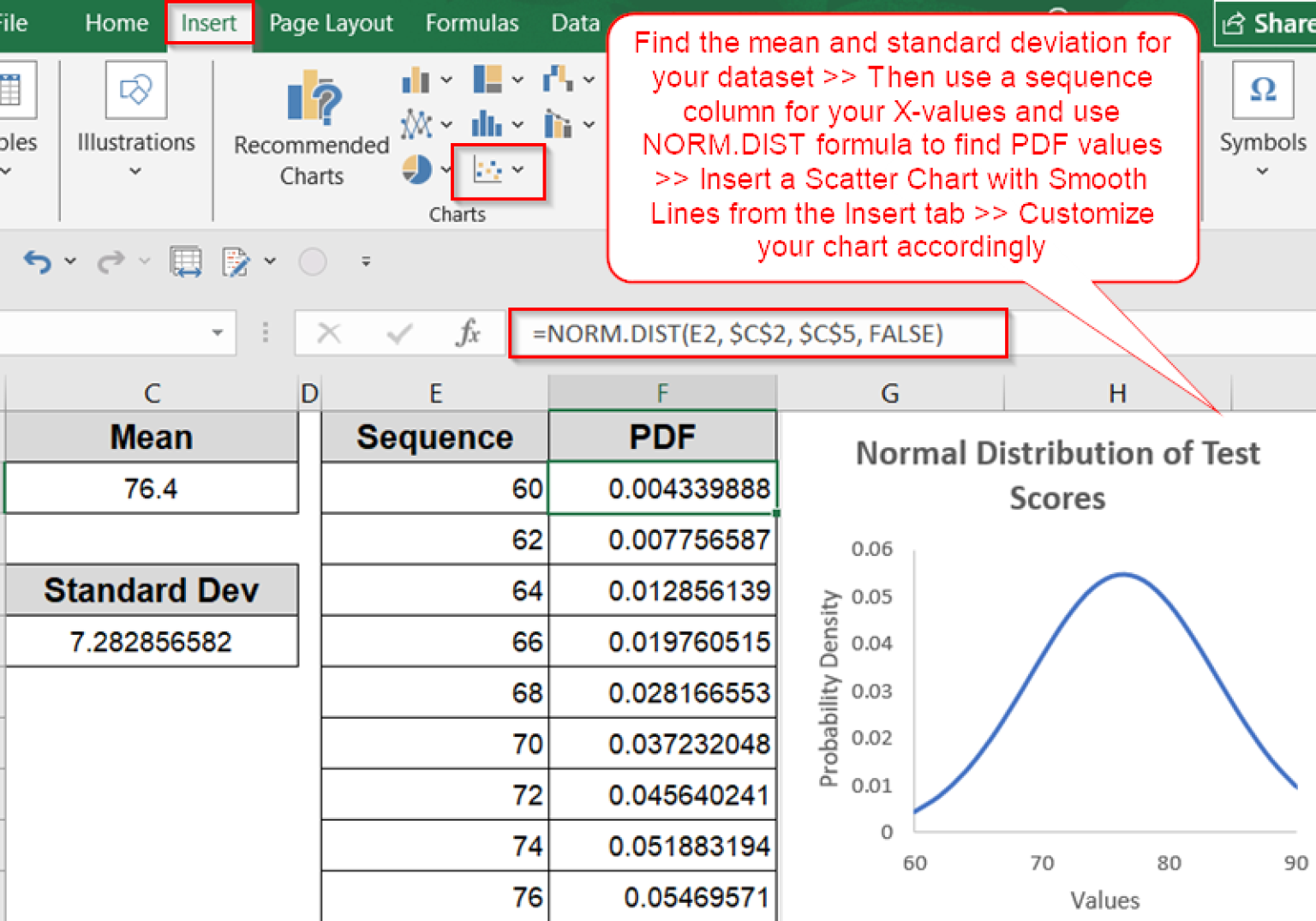Click the Insert Hierarchy Chart icon

pos(488,79)
